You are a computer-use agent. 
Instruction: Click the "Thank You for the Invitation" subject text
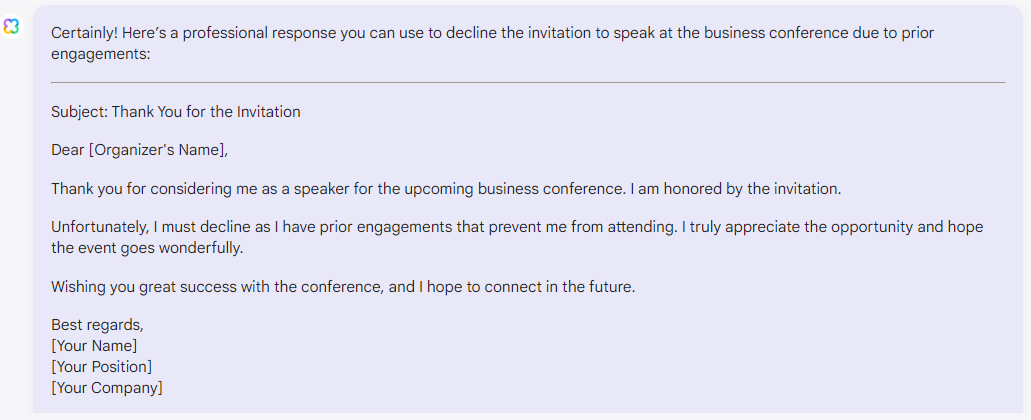206,112
